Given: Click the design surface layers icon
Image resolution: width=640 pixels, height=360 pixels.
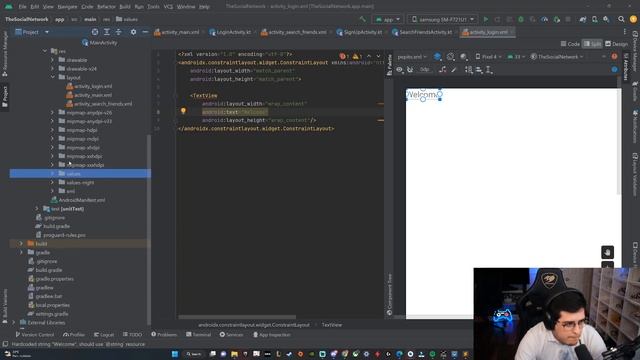Looking at the screenshot, I should [437, 57].
